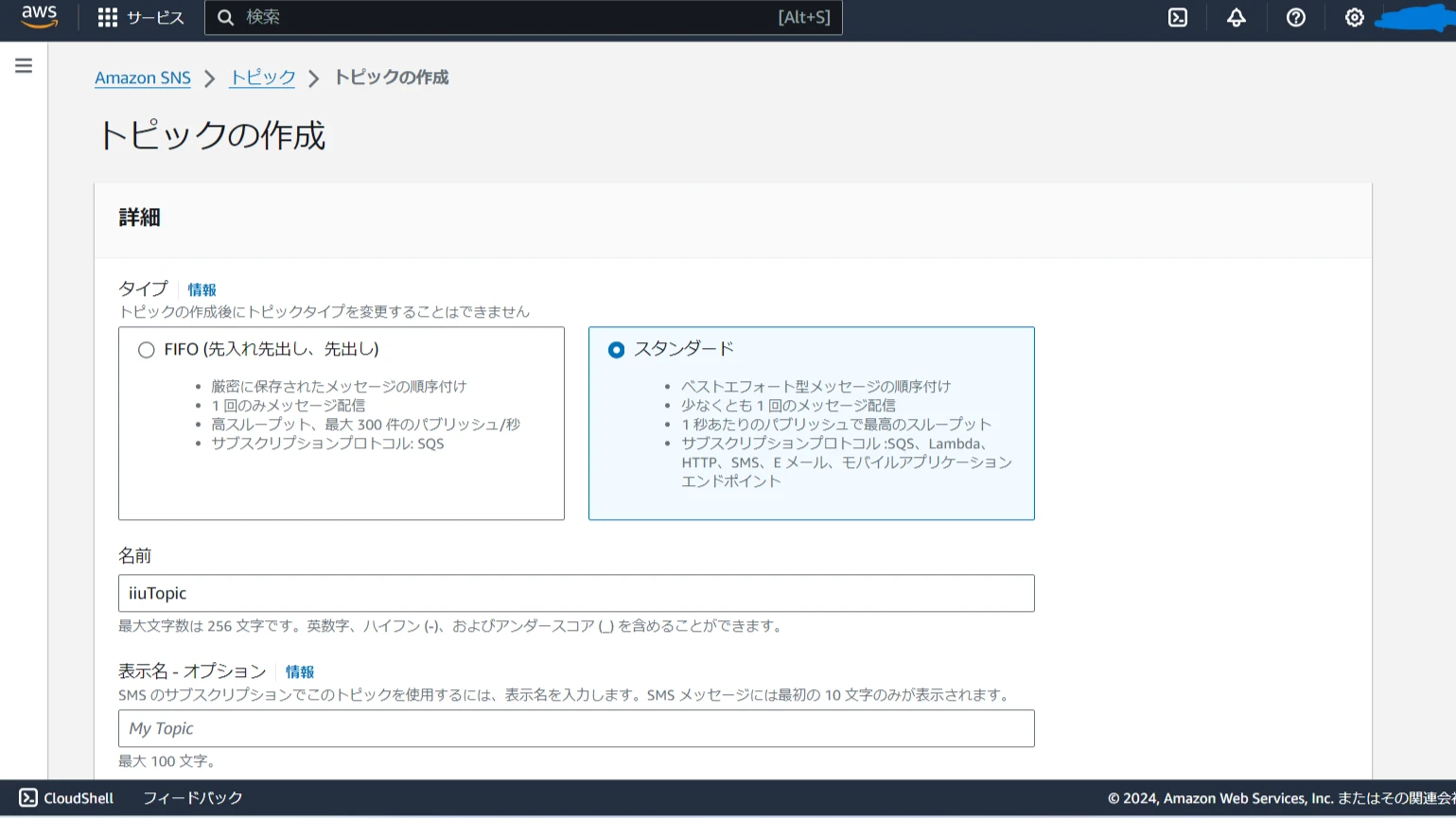Click '1 回のみメッセージ配信' bullet text
The height and width of the screenshot is (818, 1456).
pos(288,405)
